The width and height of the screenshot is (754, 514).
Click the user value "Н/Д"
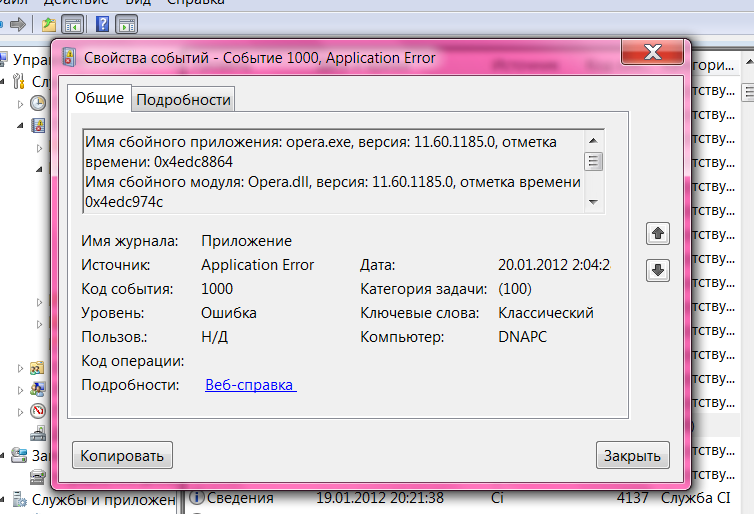pyautogui.click(x=214, y=337)
